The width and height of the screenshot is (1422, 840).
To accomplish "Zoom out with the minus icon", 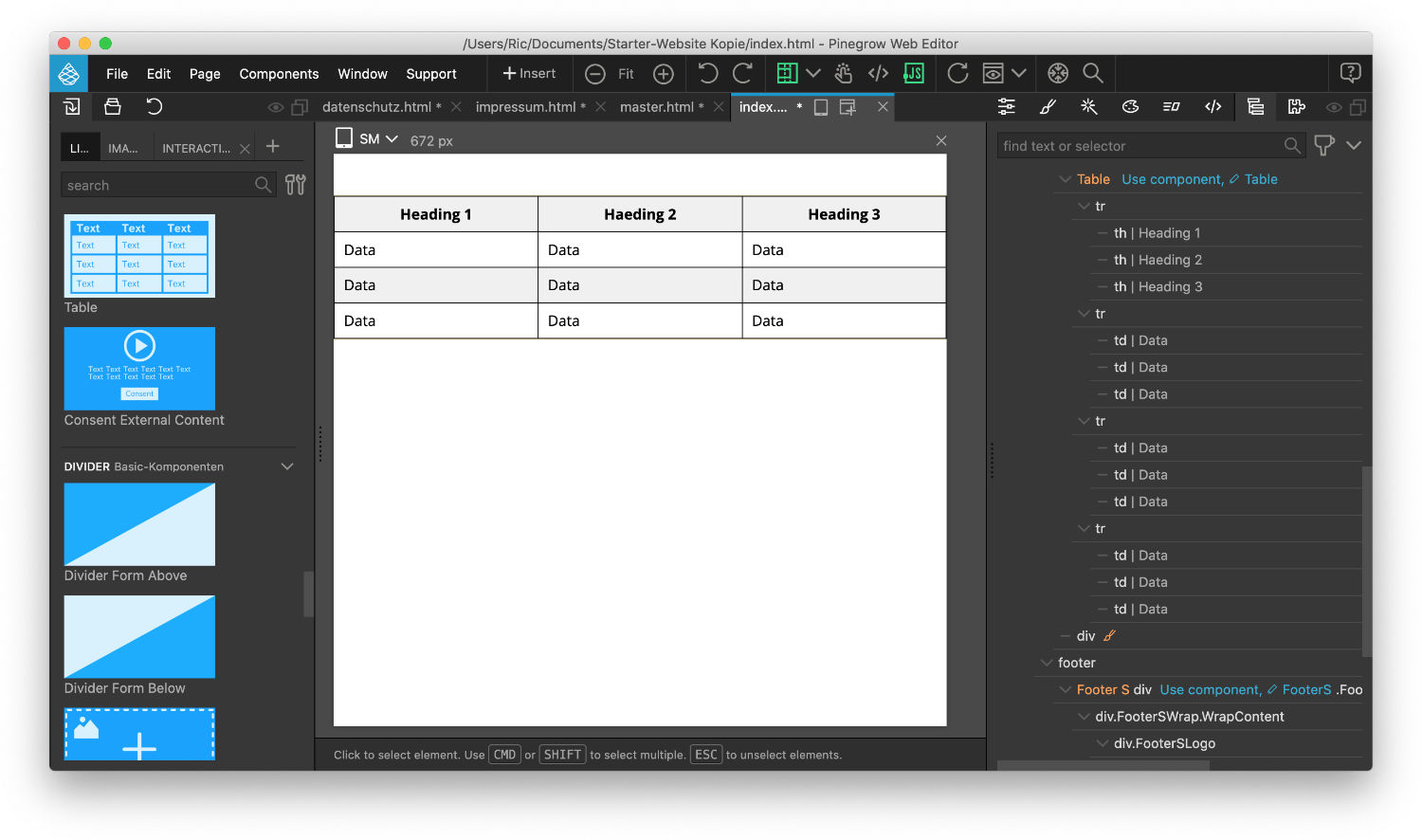I will tap(595, 74).
